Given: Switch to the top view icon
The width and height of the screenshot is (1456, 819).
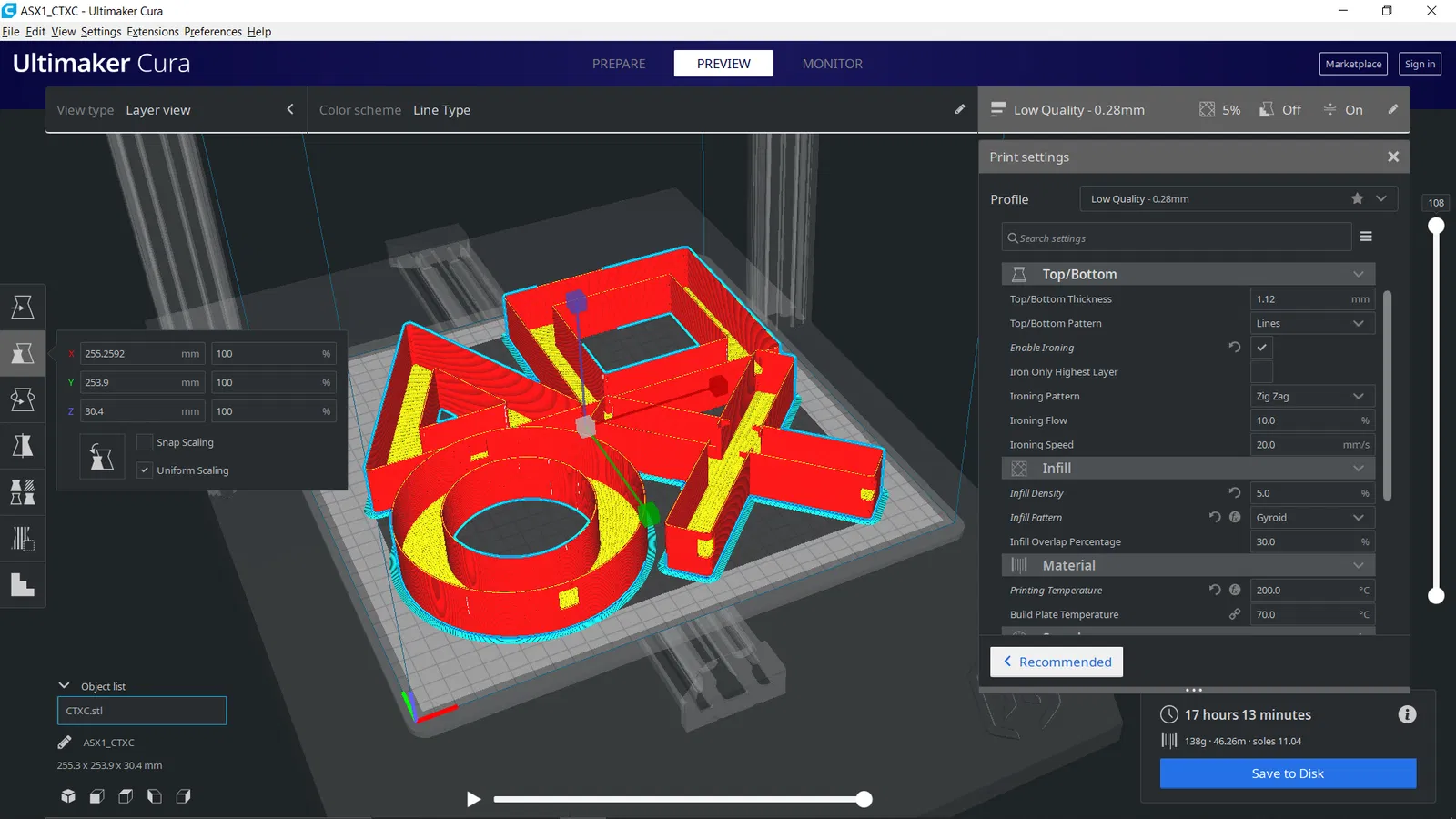Looking at the screenshot, I should point(126,796).
